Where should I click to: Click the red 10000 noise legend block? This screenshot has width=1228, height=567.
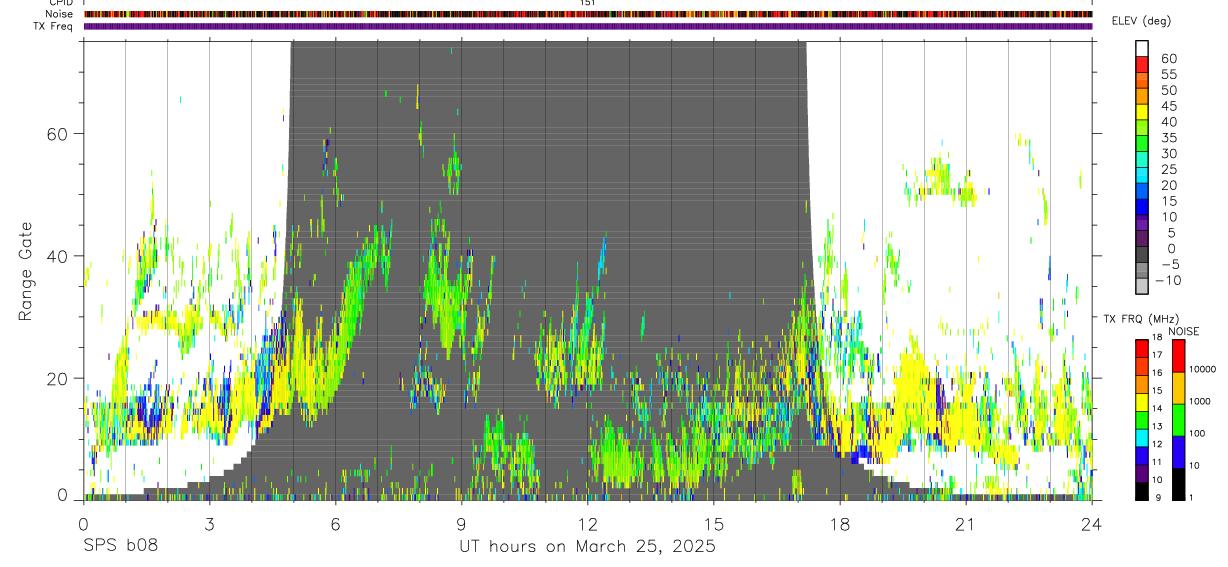(1176, 356)
